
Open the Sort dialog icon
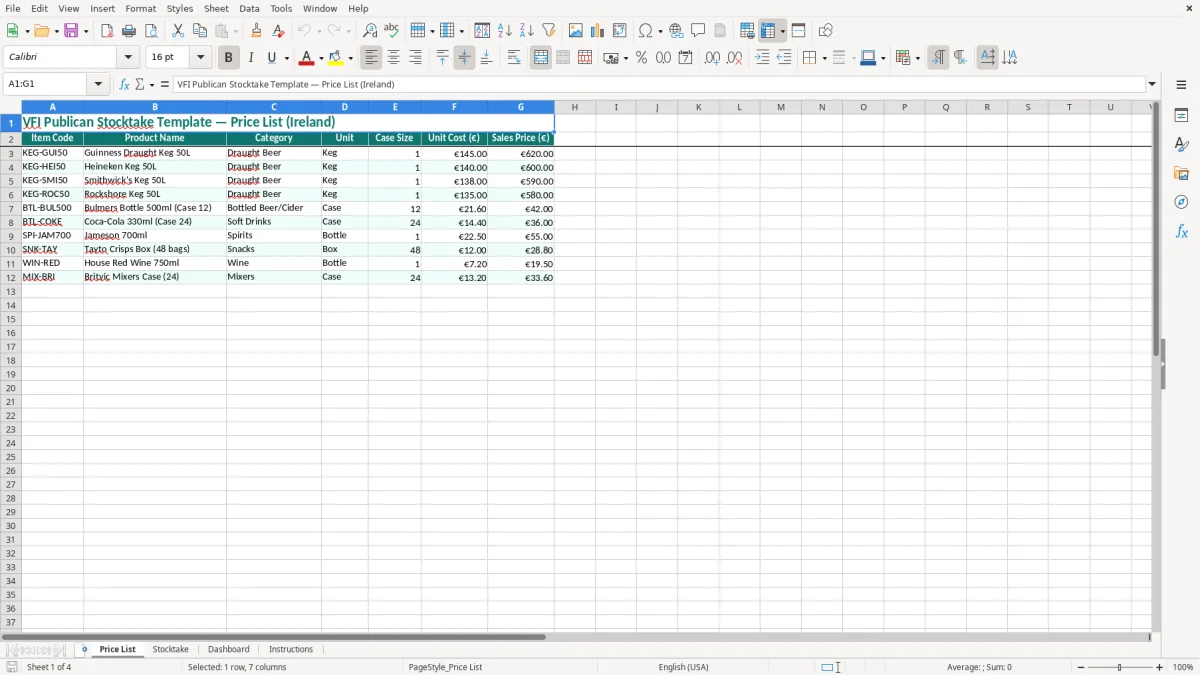482,31
